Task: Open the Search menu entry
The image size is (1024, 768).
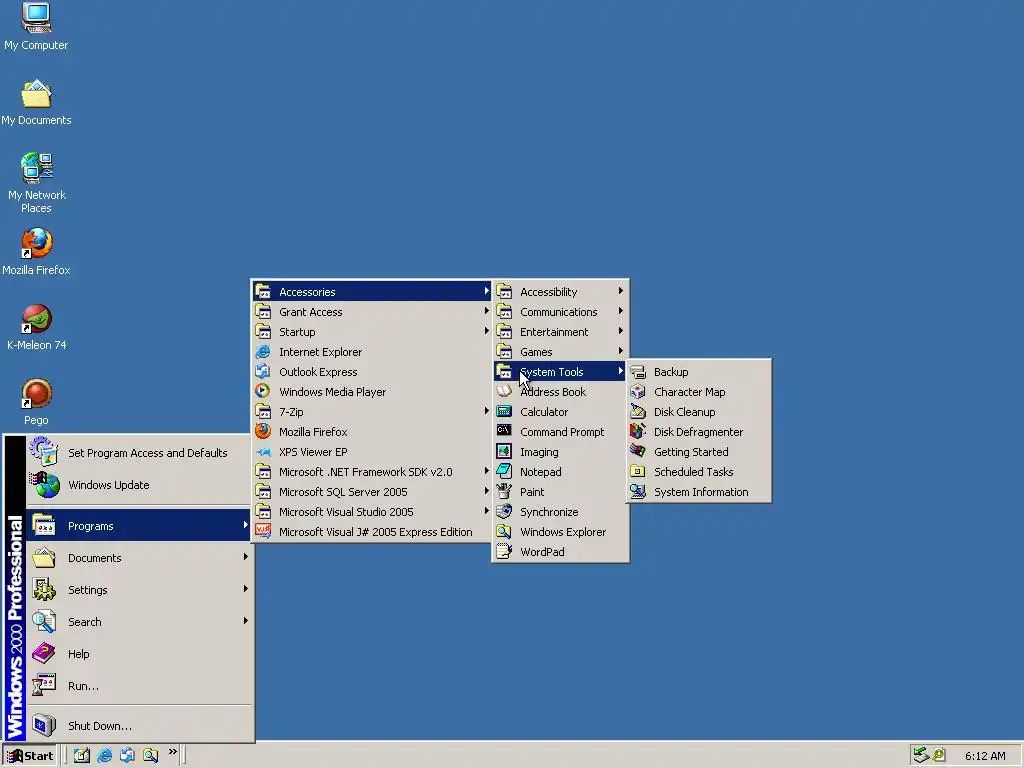Action: (x=139, y=622)
